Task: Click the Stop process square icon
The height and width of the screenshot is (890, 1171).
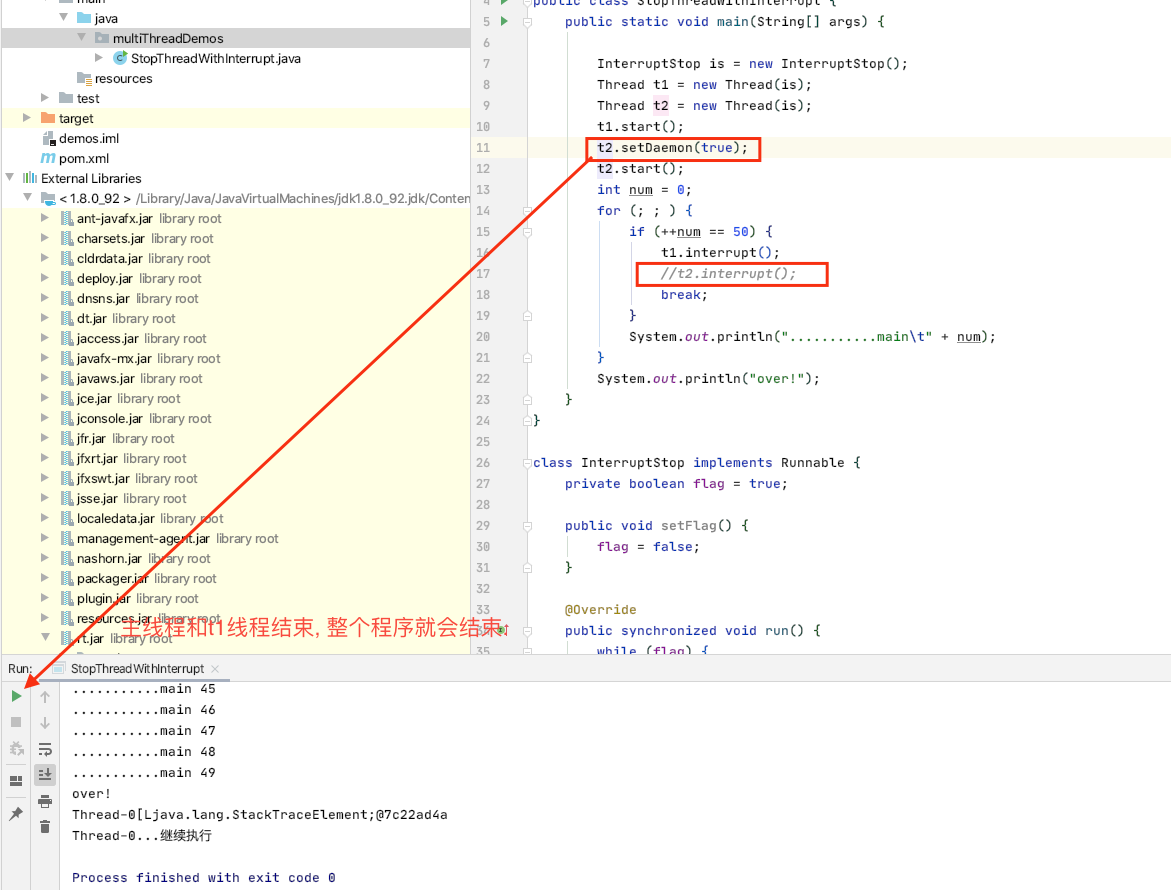Action: click(x=16, y=722)
